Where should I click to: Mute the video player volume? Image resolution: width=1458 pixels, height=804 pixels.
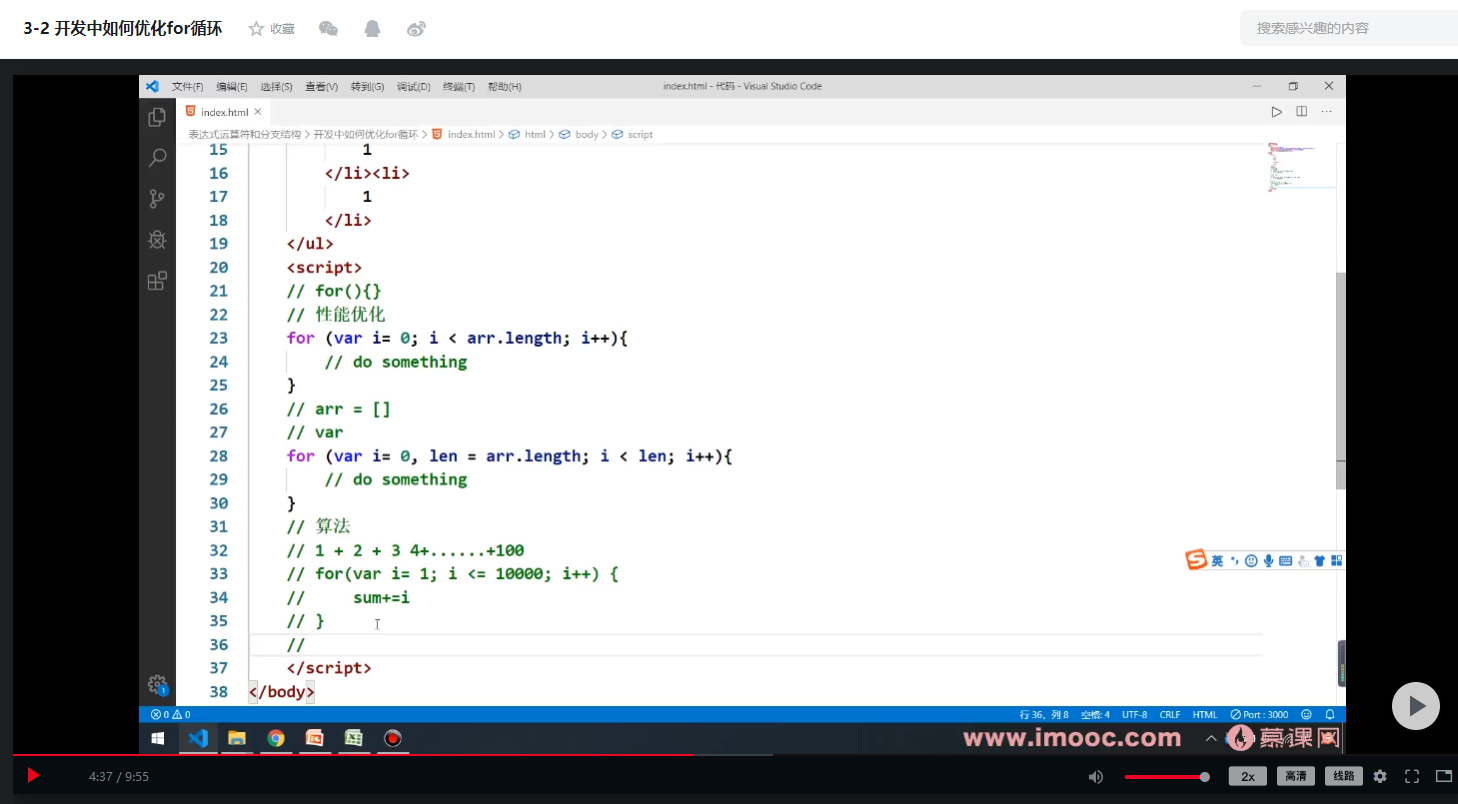[1096, 777]
